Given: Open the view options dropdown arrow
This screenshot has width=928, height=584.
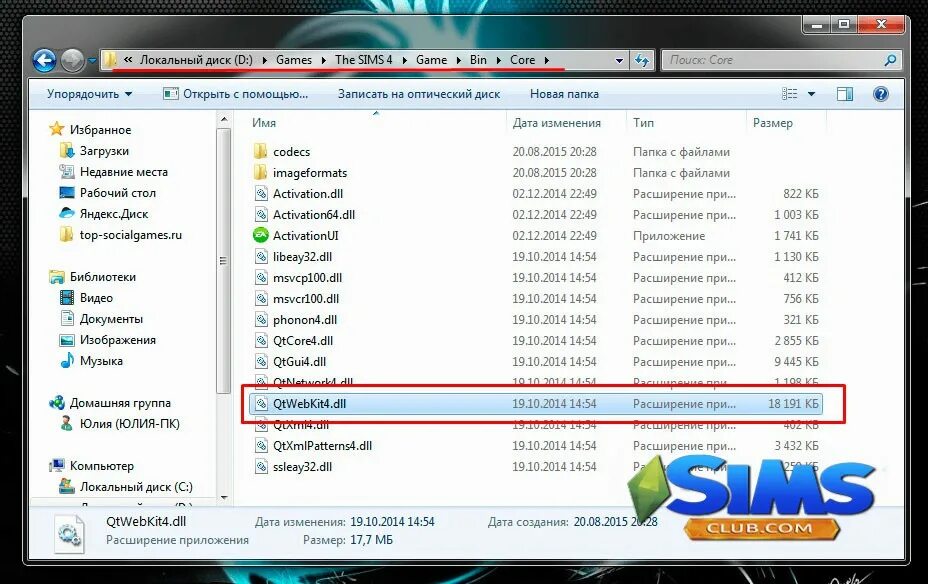Looking at the screenshot, I should click(811, 94).
